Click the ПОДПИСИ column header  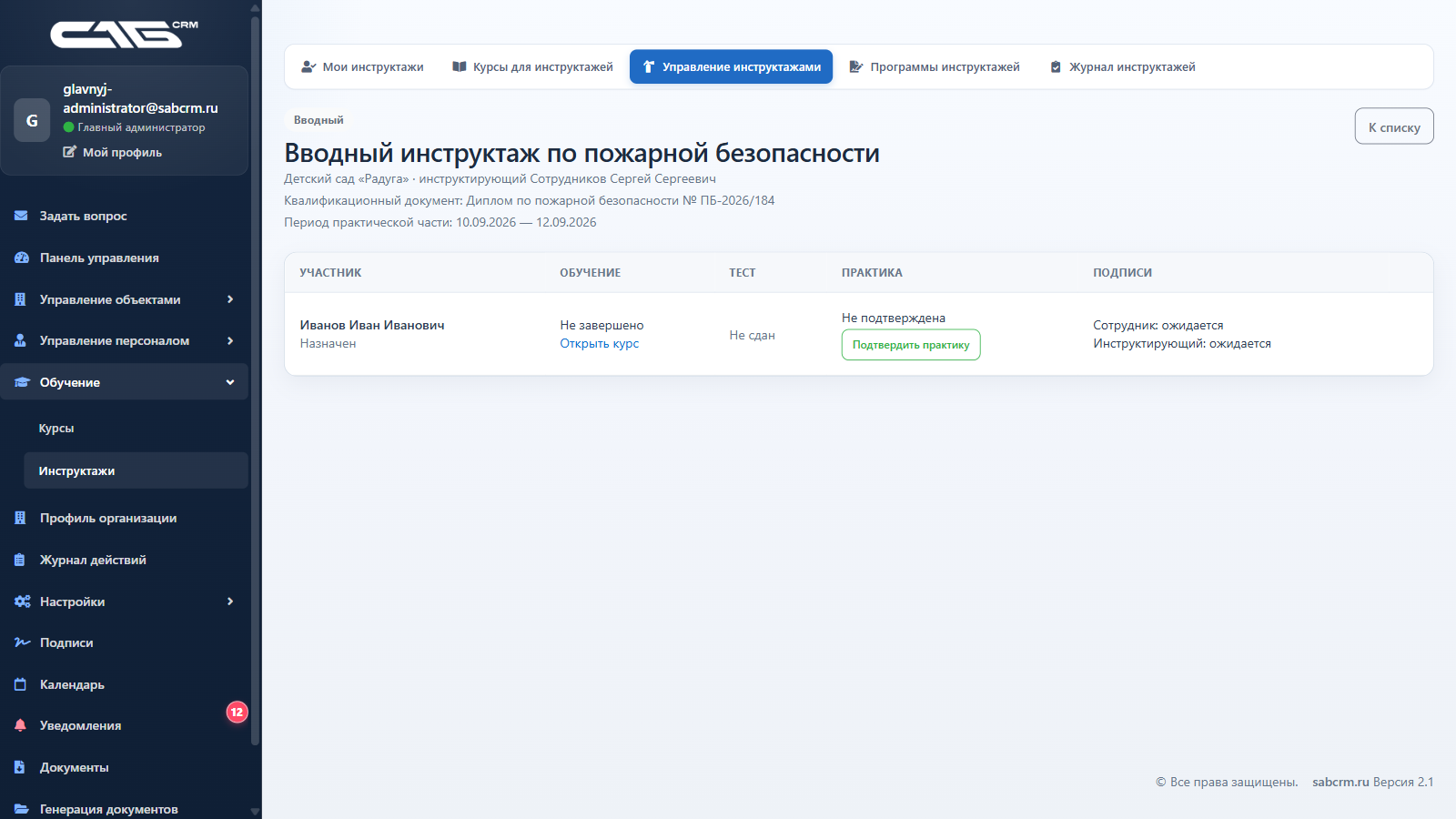tap(1122, 272)
